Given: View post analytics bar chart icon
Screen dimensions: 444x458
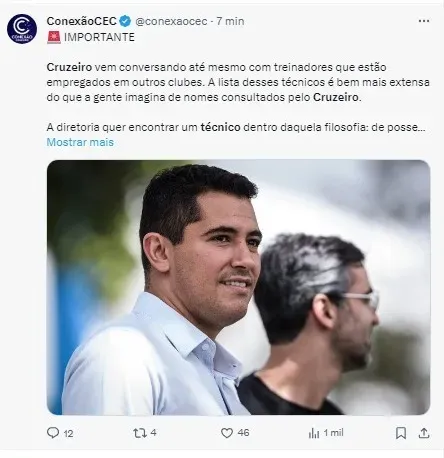Looking at the screenshot, I should coord(314,433).
